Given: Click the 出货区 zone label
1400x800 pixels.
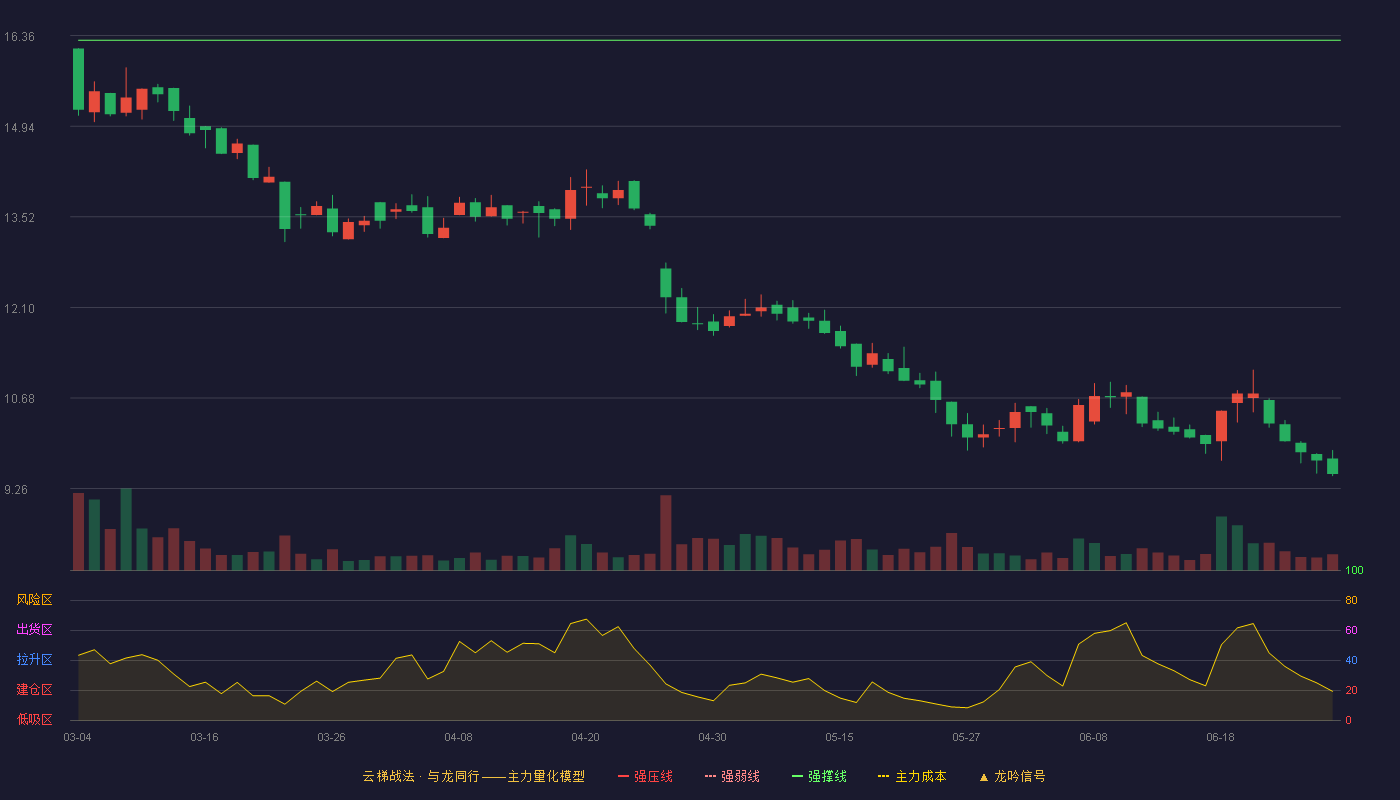Looking at the screenshot, I should (x=34, y=630).
